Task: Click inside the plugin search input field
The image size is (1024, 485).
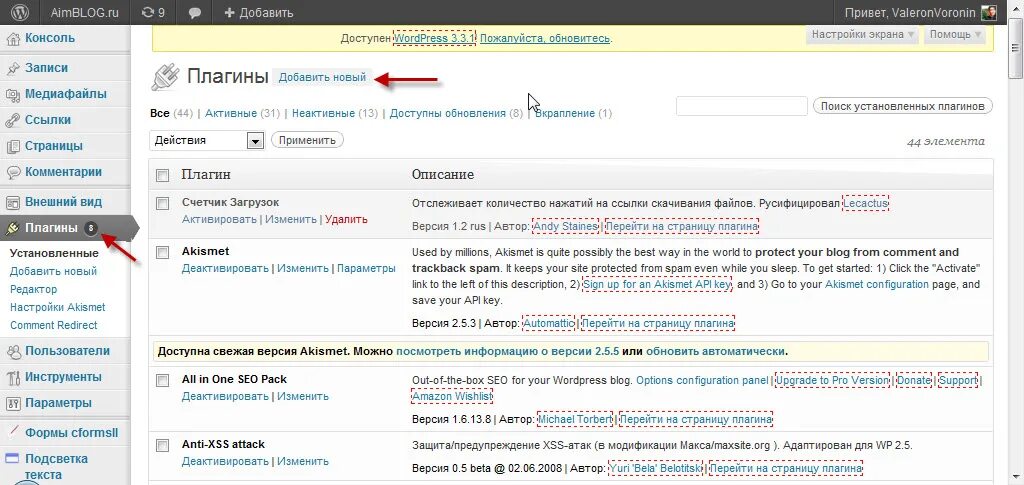Action: click(x=742, y=106)
